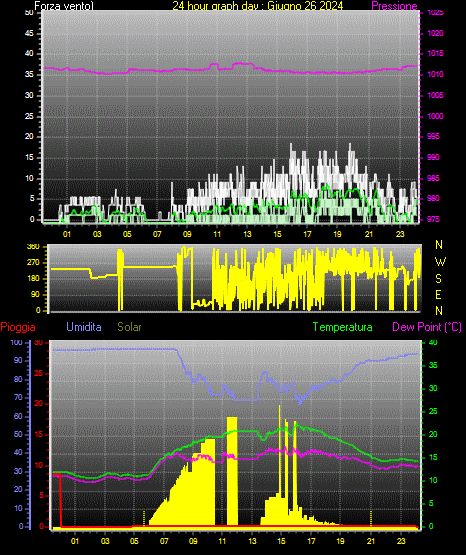Select the 'Dew Point (°C)' legend label

[427, 327]
